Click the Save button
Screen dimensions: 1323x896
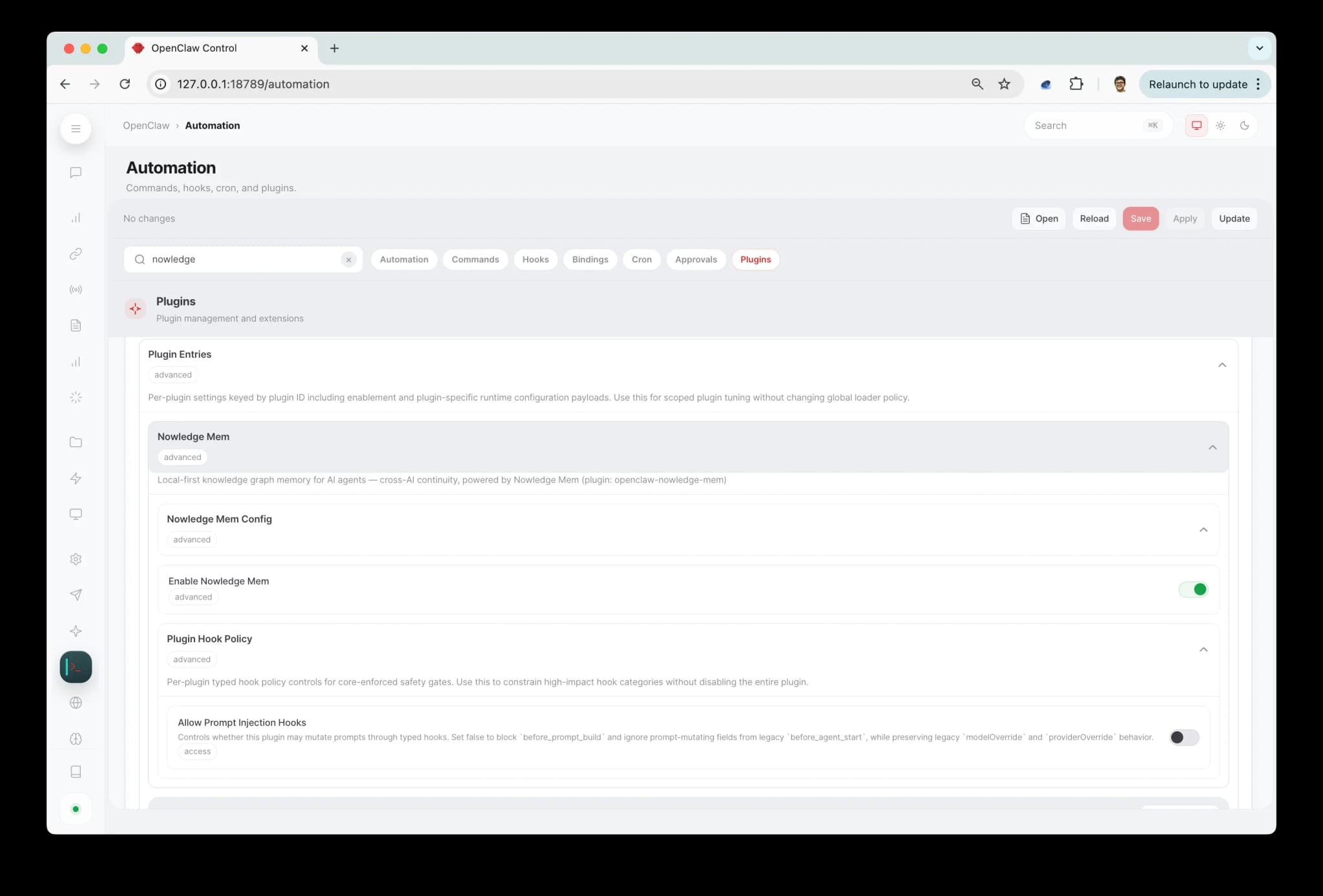pos(1140,218)
